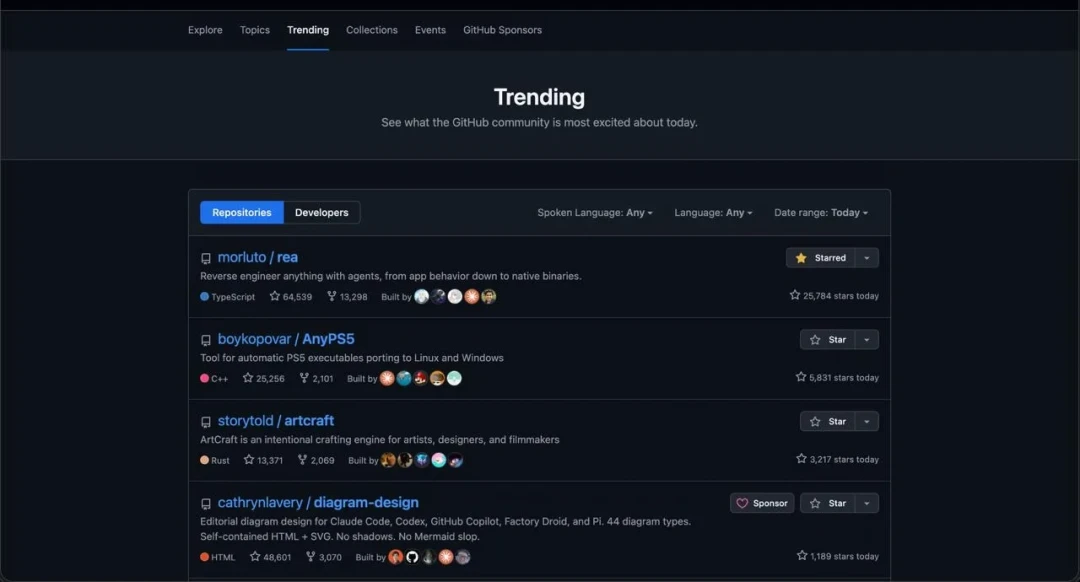Expand star lists dropdown for boykopovar / AnyPS5
Viewport: 1080px width, 582px height.
(866, 340)
